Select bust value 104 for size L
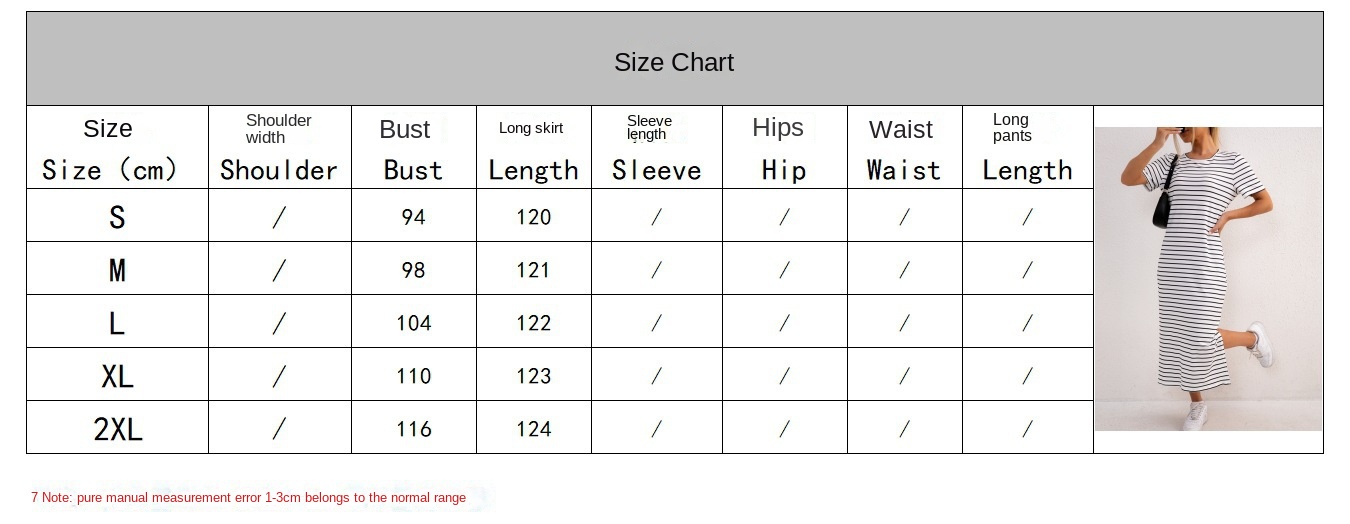 point(413,322)
